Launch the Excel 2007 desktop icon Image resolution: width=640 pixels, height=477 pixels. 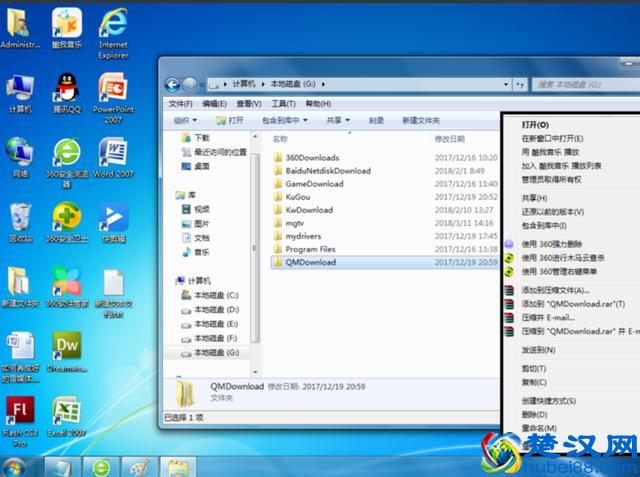pos(67,411)
